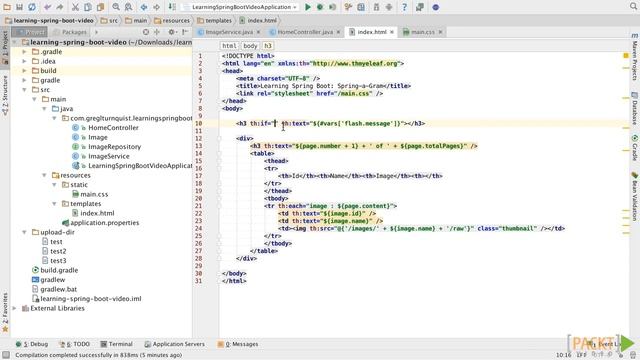This screenshot has height=360, width=640.
Task: Click the resources breadcrumb in navigation bar
Action: [x=172, y=20]
